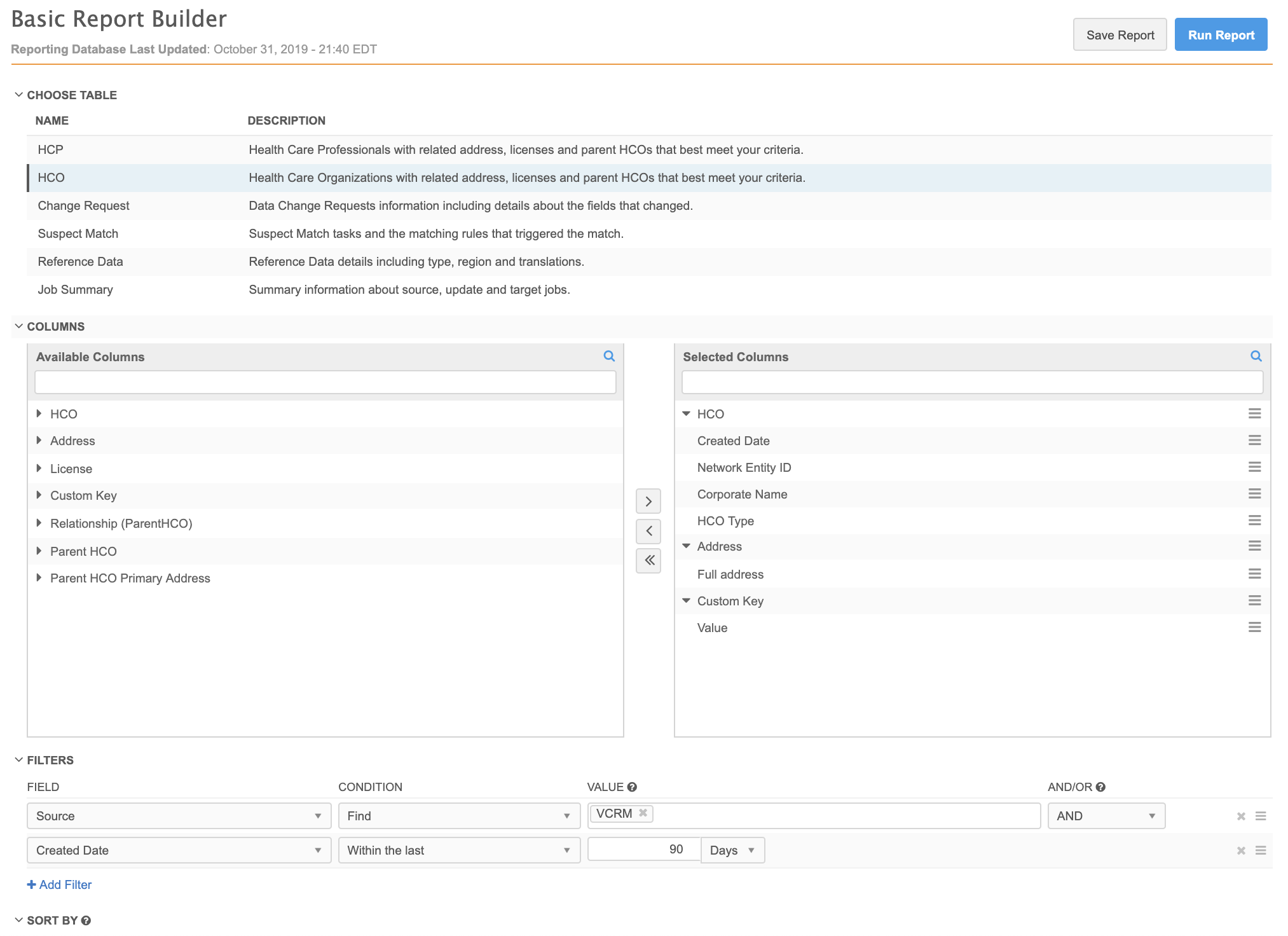Screen dimensions: 1288x936
Task: Click the move-left single arrow button
Action: (x=648, y=531)
